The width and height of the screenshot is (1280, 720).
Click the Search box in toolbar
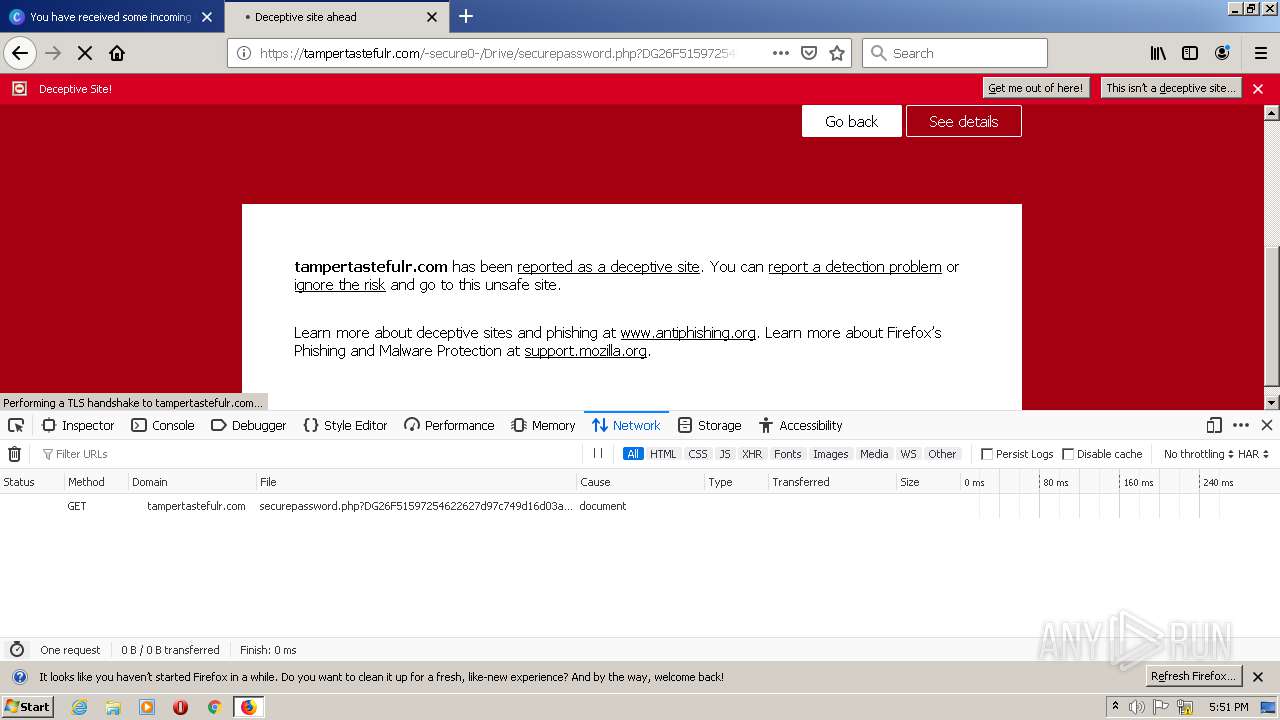[x=955, y=53]
